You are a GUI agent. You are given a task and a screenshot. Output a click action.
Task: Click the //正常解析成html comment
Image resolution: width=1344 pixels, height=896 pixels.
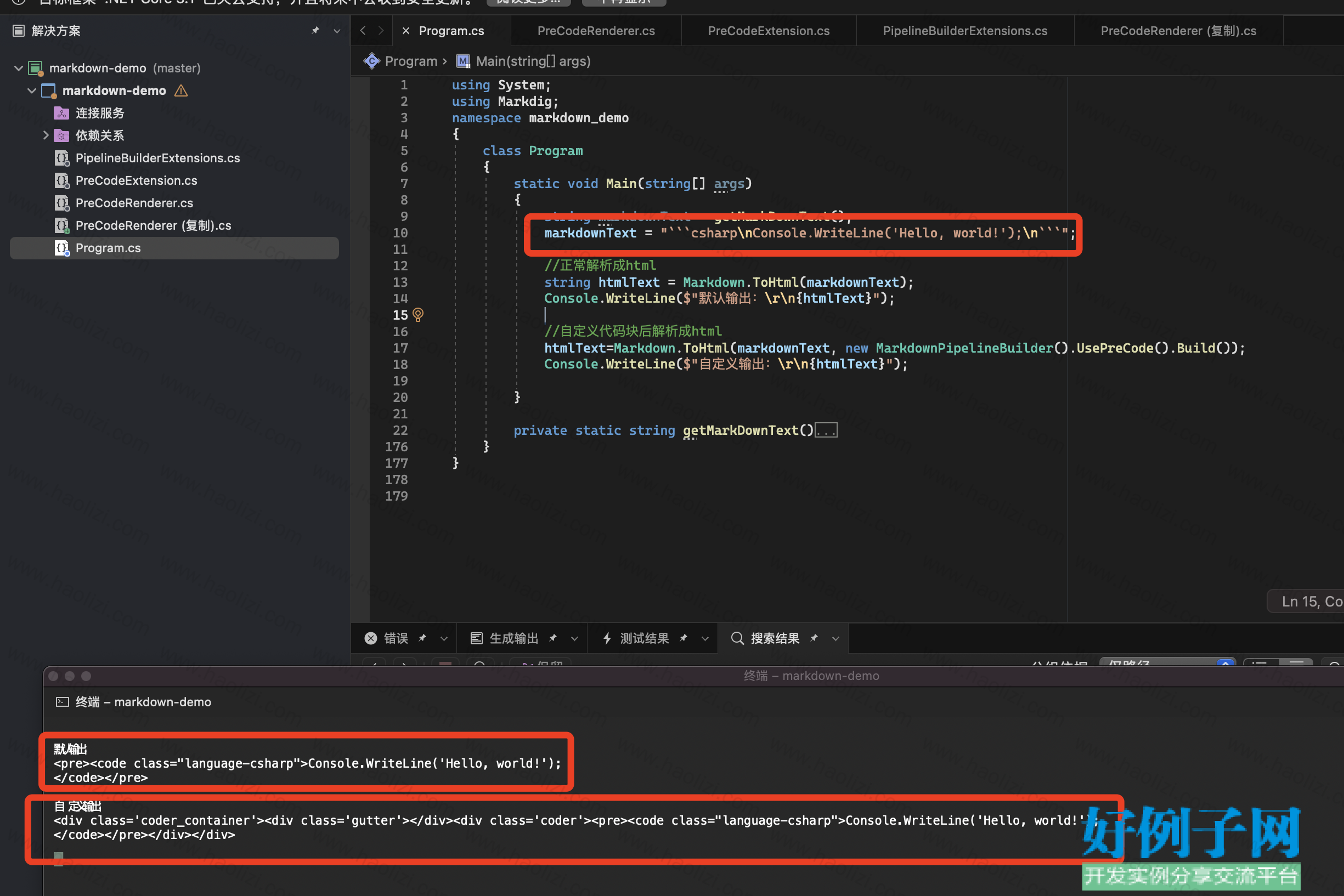tap(600, 266)
